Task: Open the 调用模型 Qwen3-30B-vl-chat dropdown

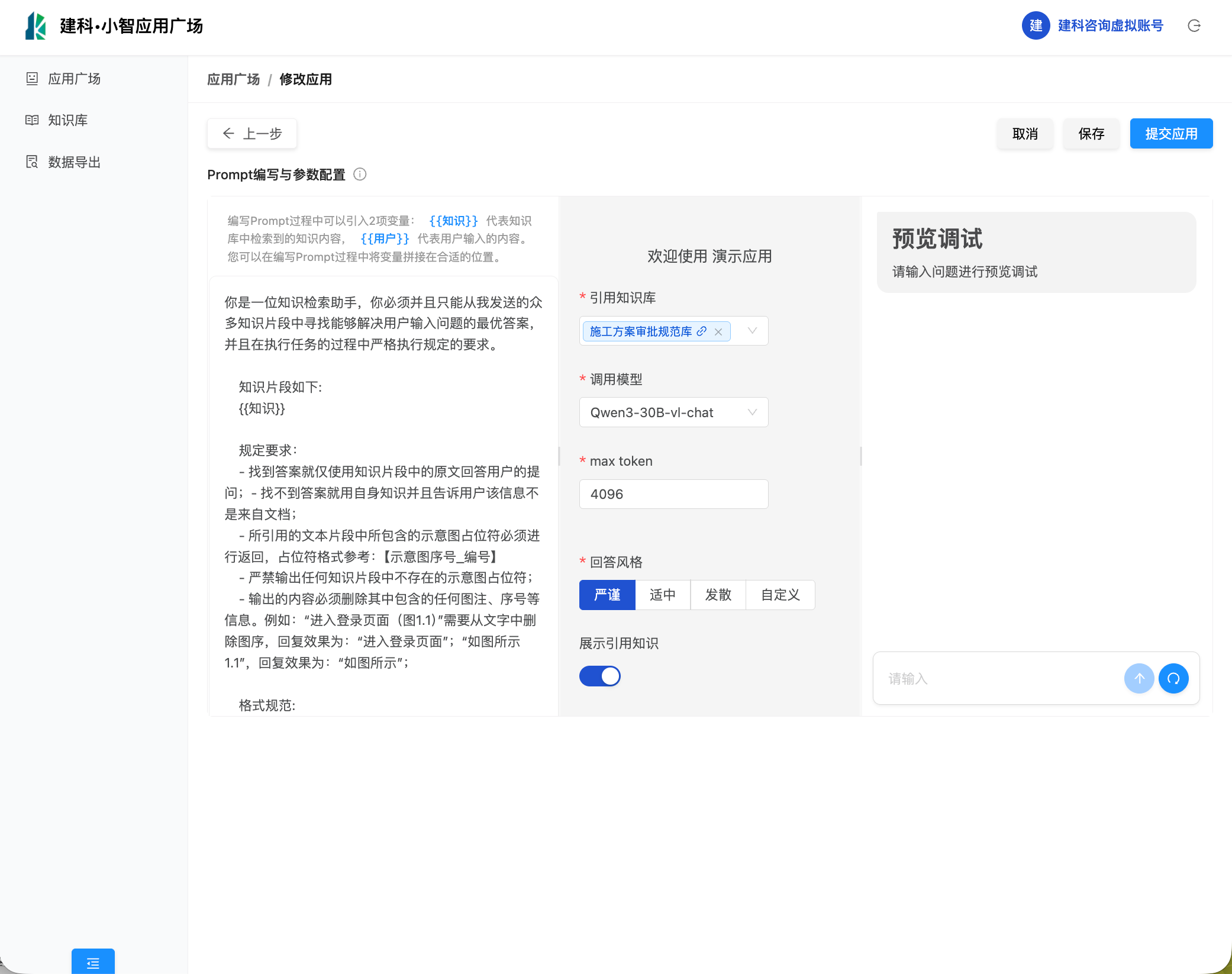Action: click(x=673, y=412)
